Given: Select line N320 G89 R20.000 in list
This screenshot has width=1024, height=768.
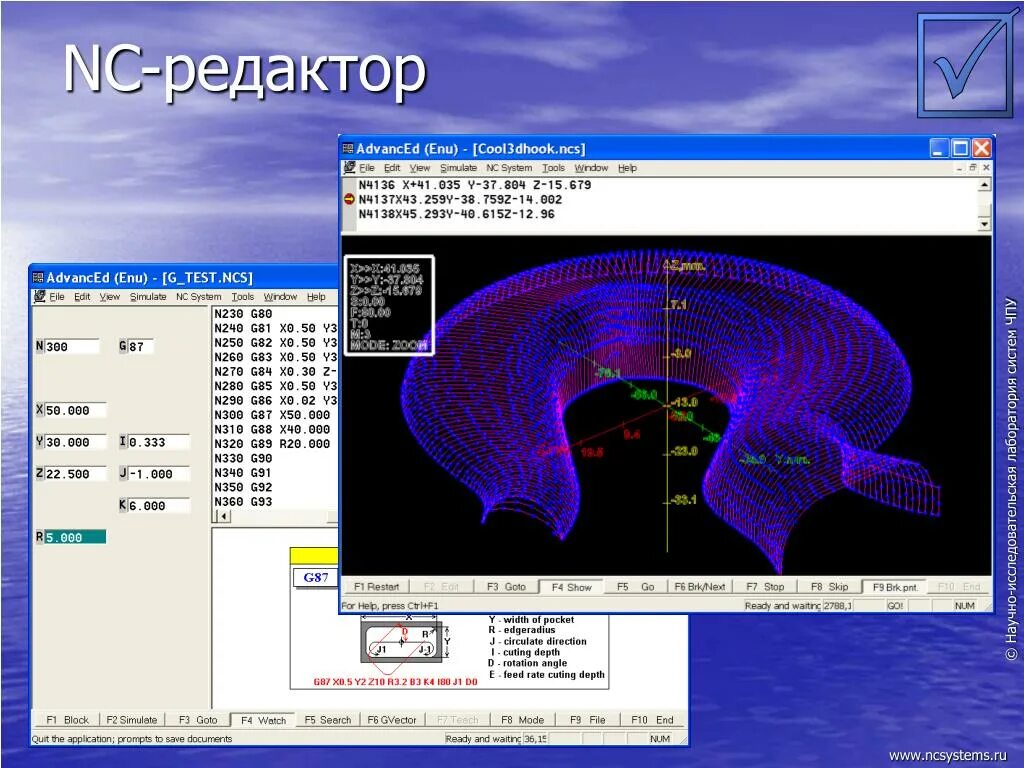Looking at the screenshot, I should pos(272,444).
